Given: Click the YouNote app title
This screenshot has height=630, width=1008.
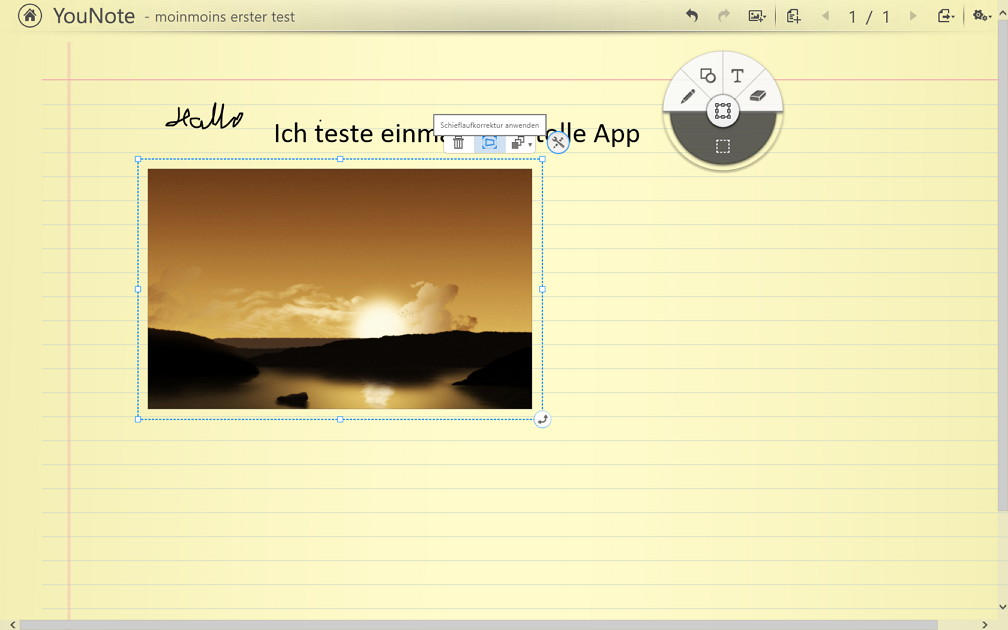Looking at the screenshot, I should coord(94,15).
